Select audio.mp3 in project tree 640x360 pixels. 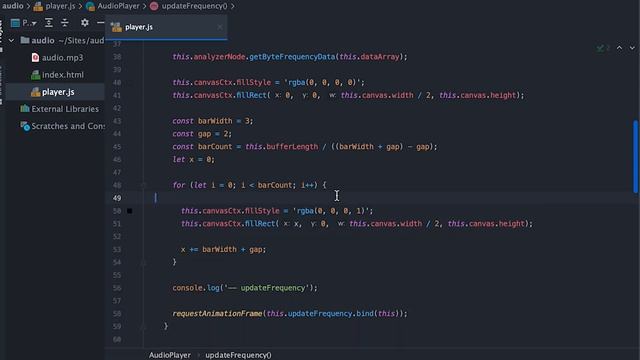[57, 58]
